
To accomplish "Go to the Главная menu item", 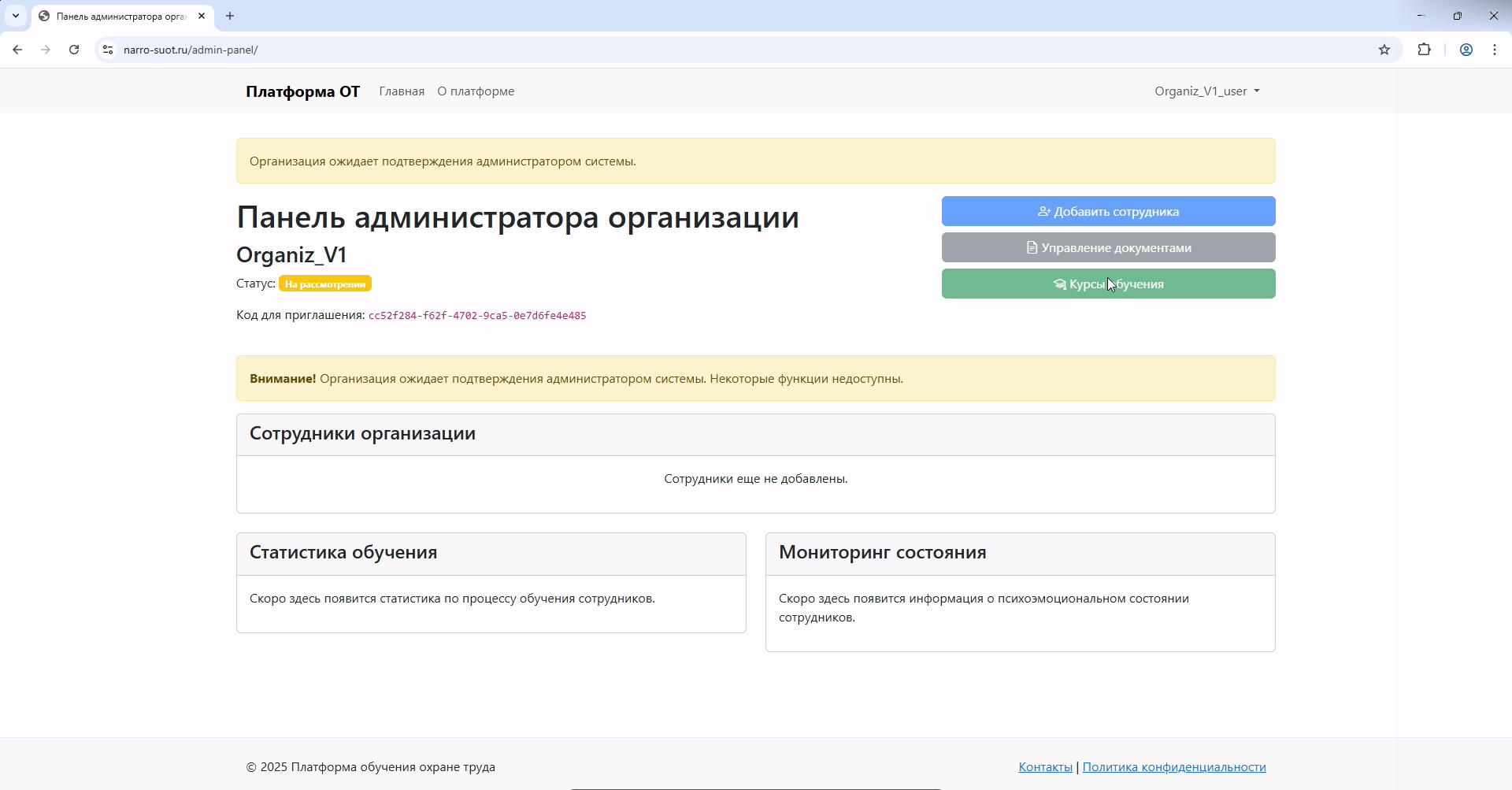I will [402, 91].
